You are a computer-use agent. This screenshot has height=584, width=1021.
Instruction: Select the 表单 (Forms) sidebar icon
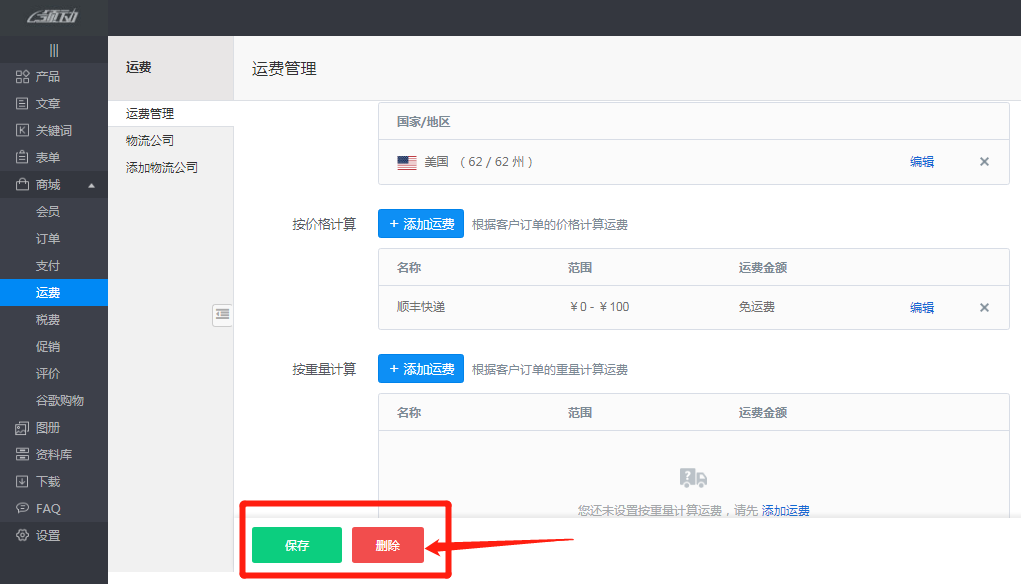(x=40, y=157)
